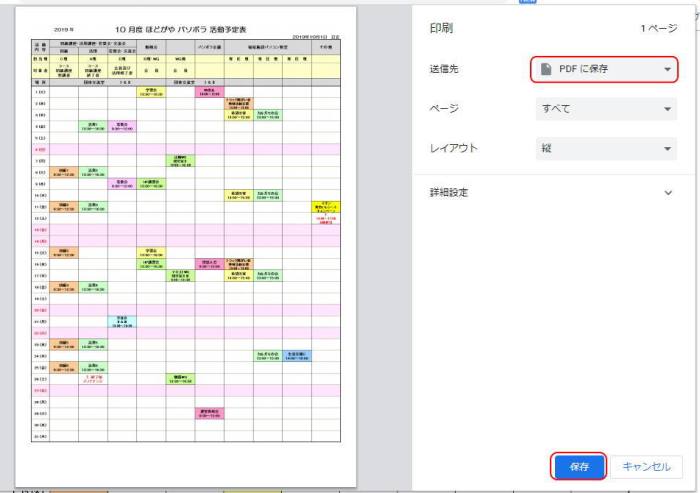Click the ページ label
Image resolution: width=700 pixels, height=493 pixels.
click(444, 109)
